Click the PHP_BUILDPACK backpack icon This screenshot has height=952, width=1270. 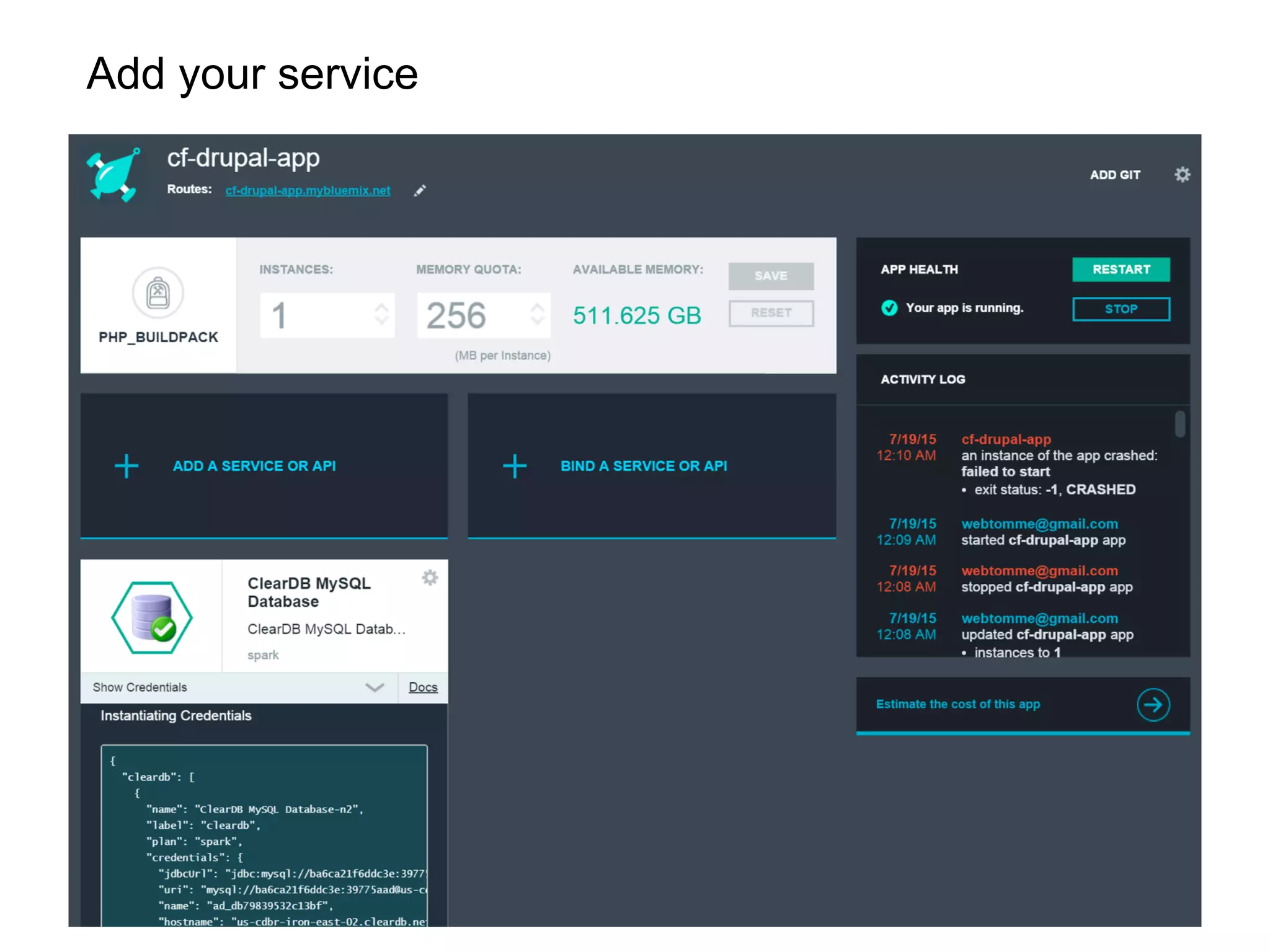158,293
